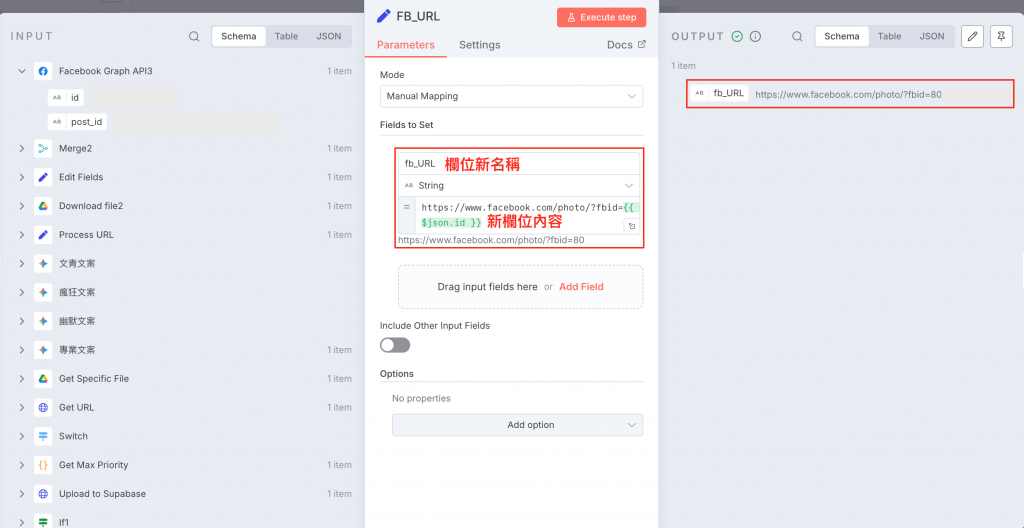This screenshot has width=1024, height=528.
Task: Switch to the Parameters tab
Action: click(x=406, y=45)
